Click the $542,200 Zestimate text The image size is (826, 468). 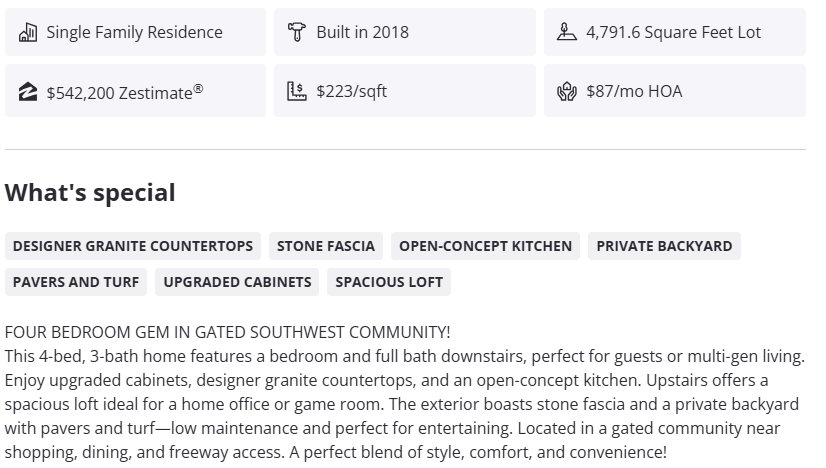coord(125,91)
